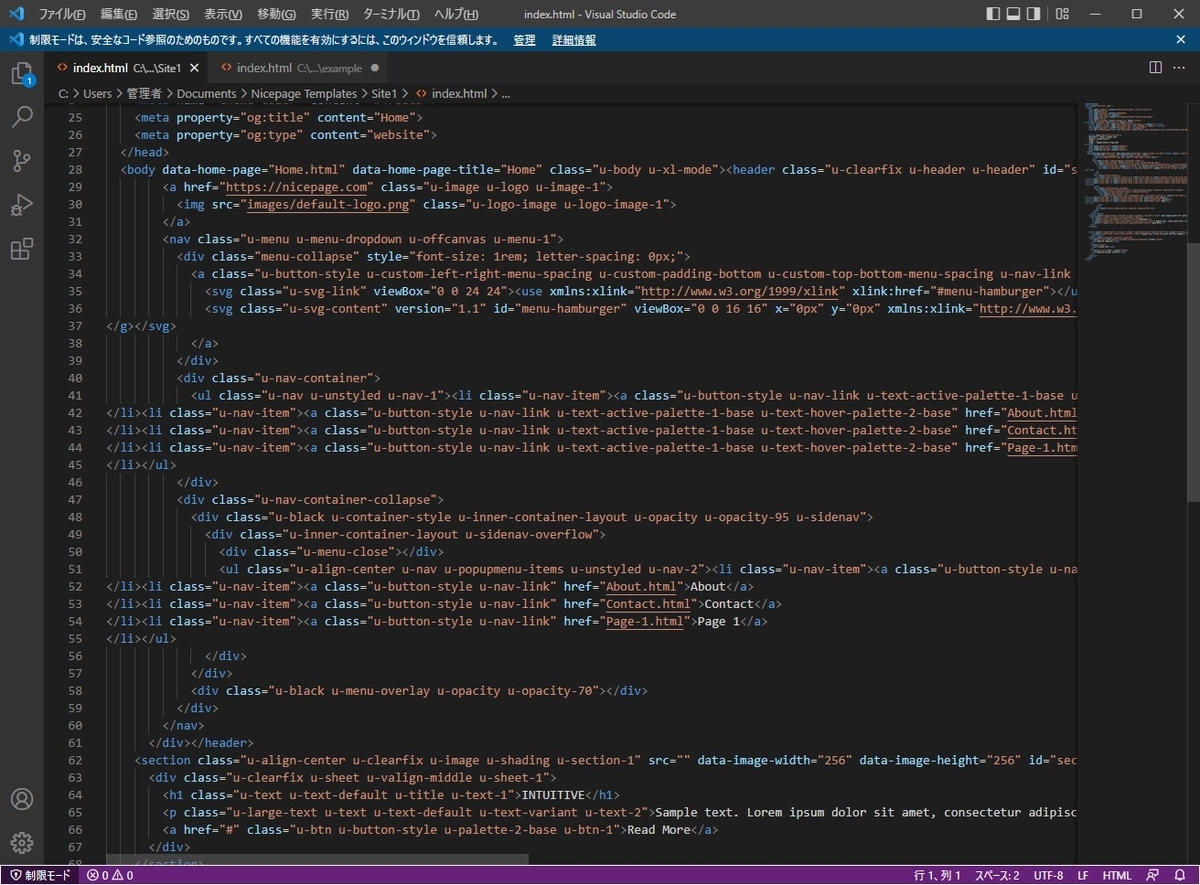Open the ファイル(F) menu
1200x885 pixels.
pyautogui.click(x=62, y=14)
